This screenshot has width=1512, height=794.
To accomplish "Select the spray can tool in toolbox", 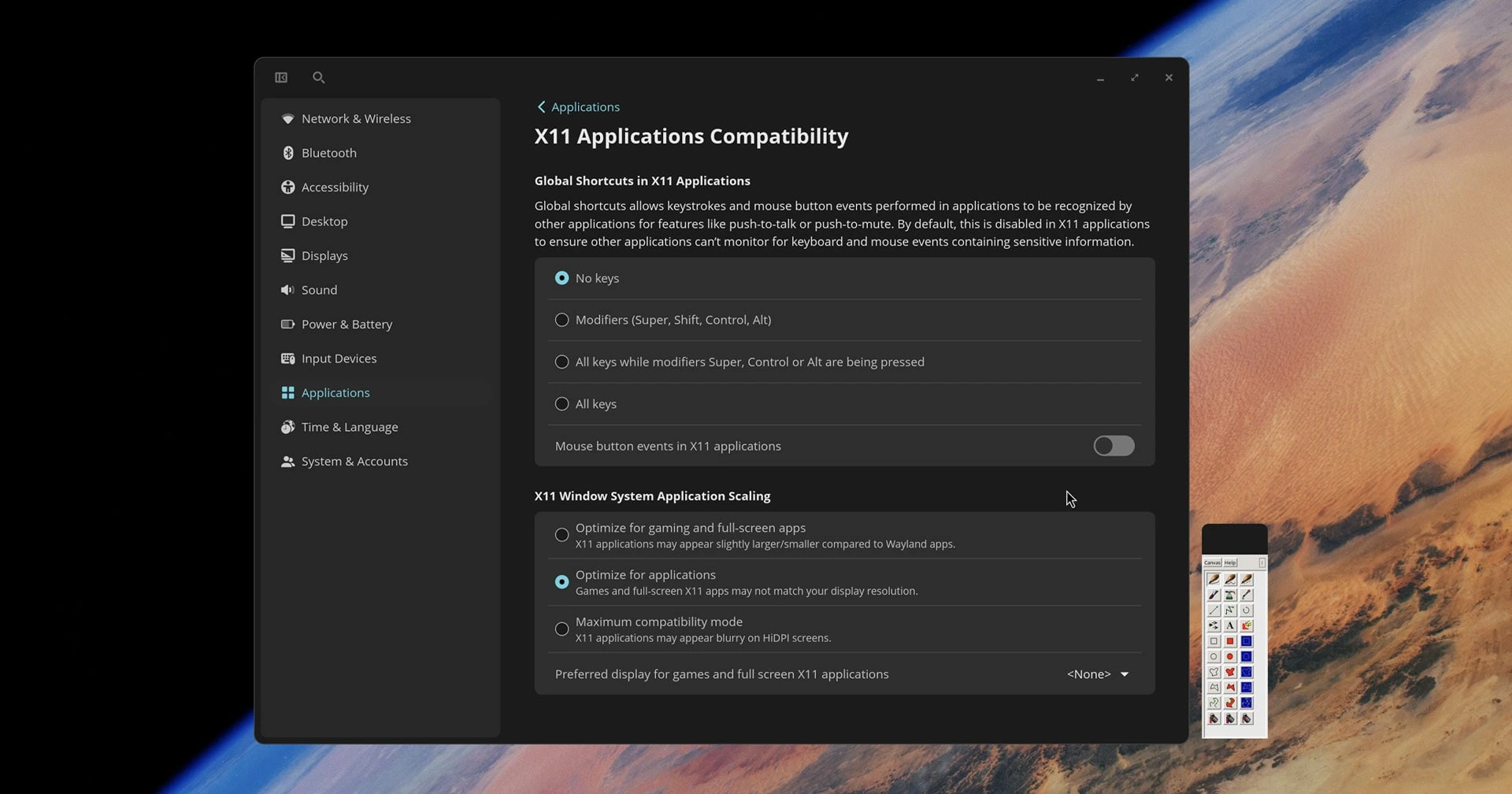I will pos(1230,595).
